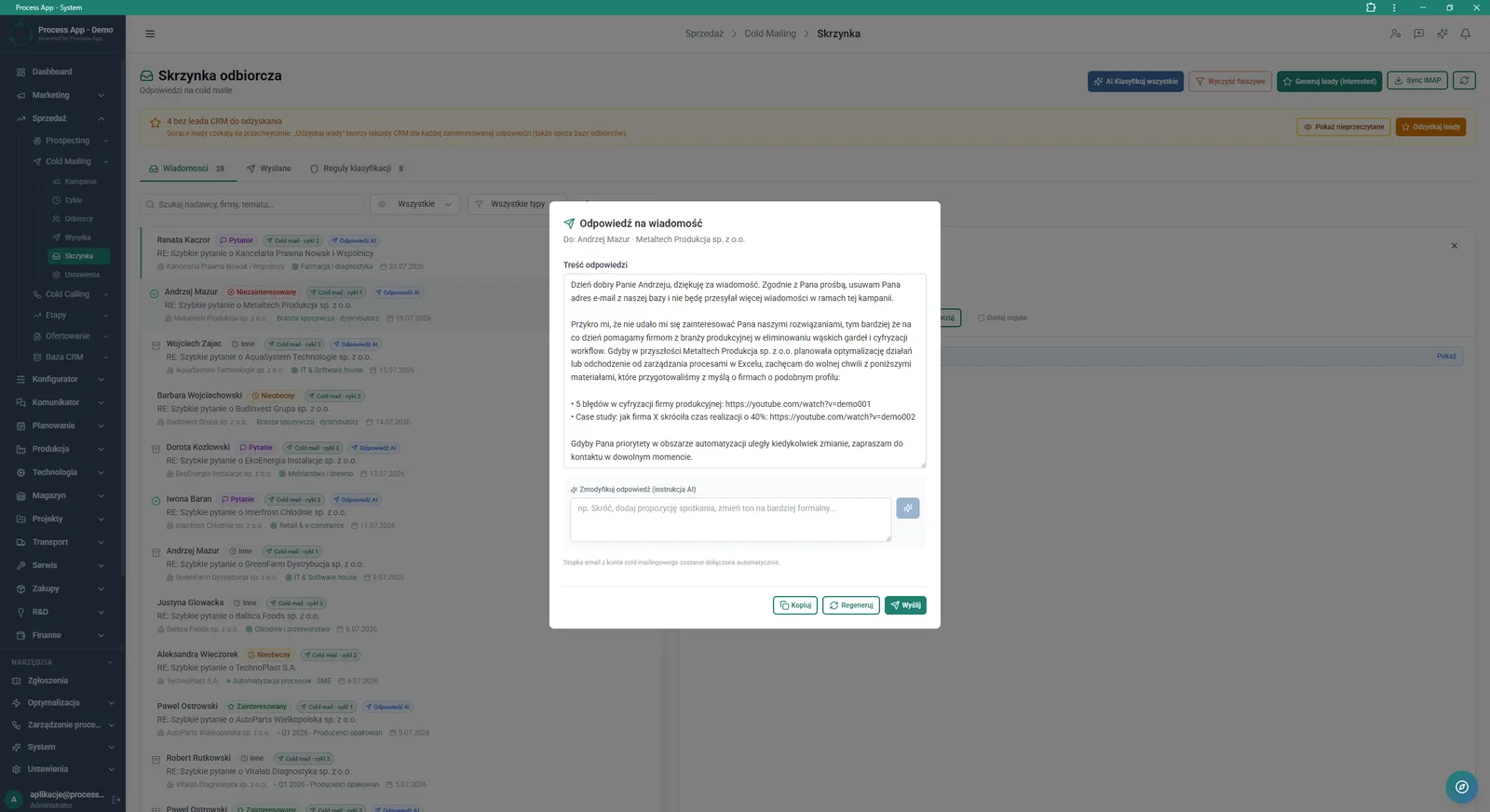Click the Wyczyść fałszywe button
Screen dimensions: 1490x812
tap(1230, 81)
